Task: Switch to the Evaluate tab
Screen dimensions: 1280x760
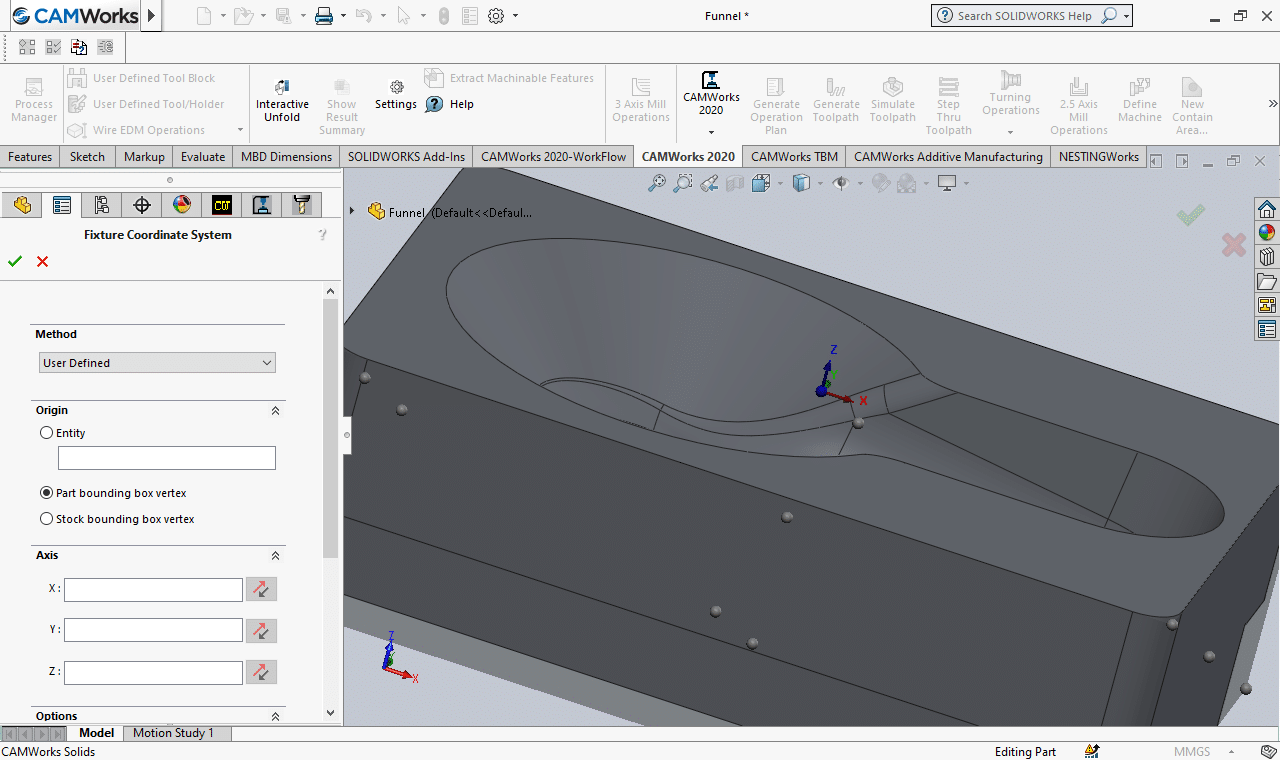Action: coord(203,156)
